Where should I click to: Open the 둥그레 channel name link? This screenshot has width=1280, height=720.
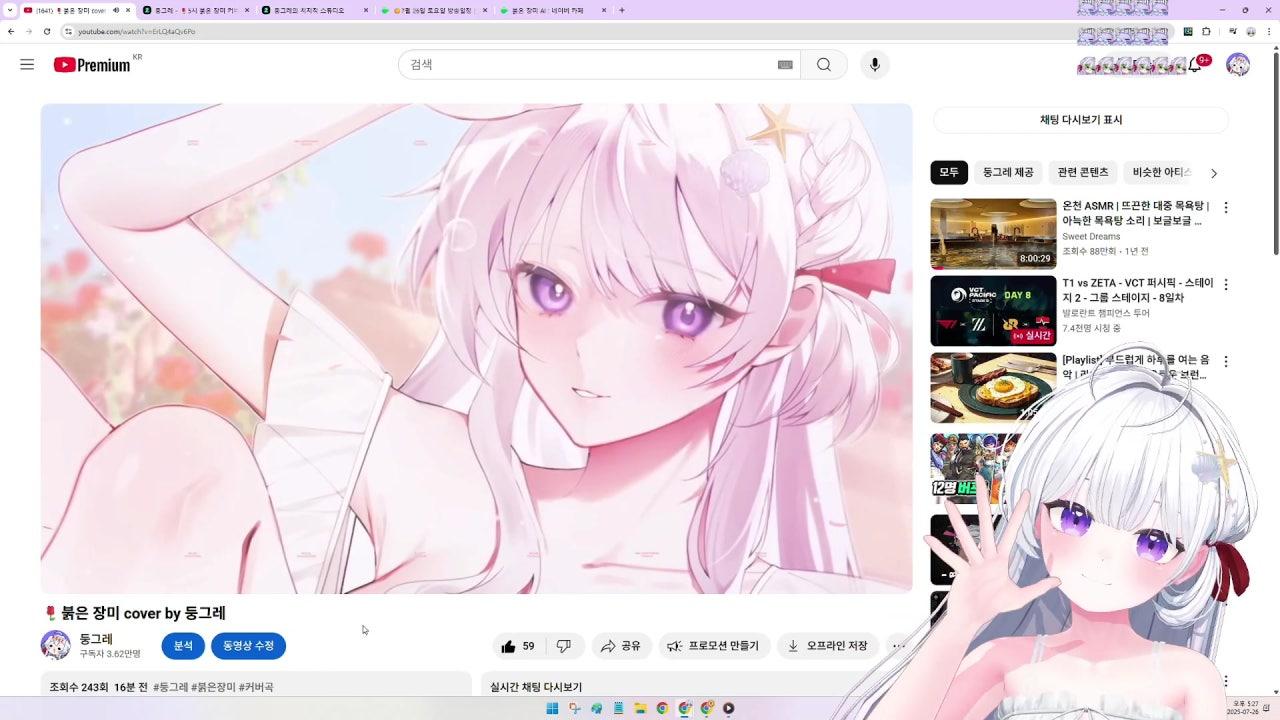point(96,639)
